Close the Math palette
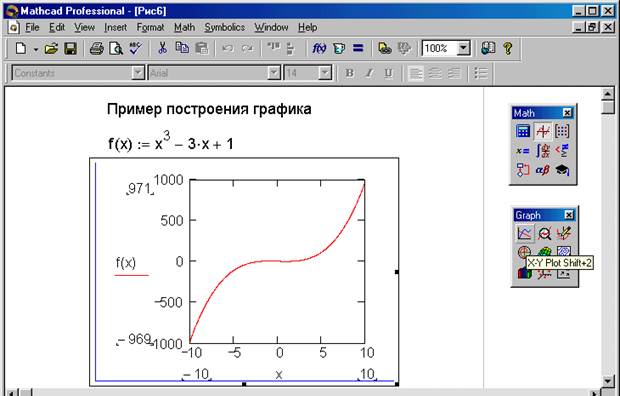620x396 pixels. pyautogui.click(x=567, y=113)
